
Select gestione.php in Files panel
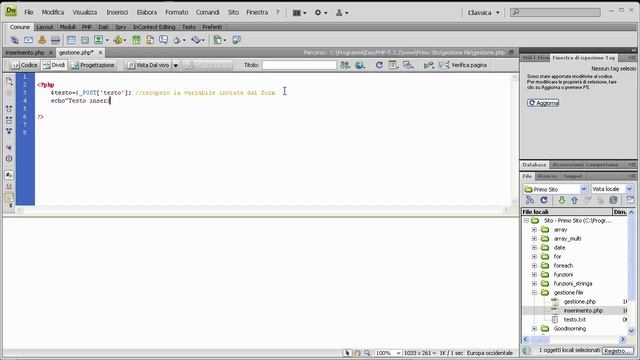point(580,302)
